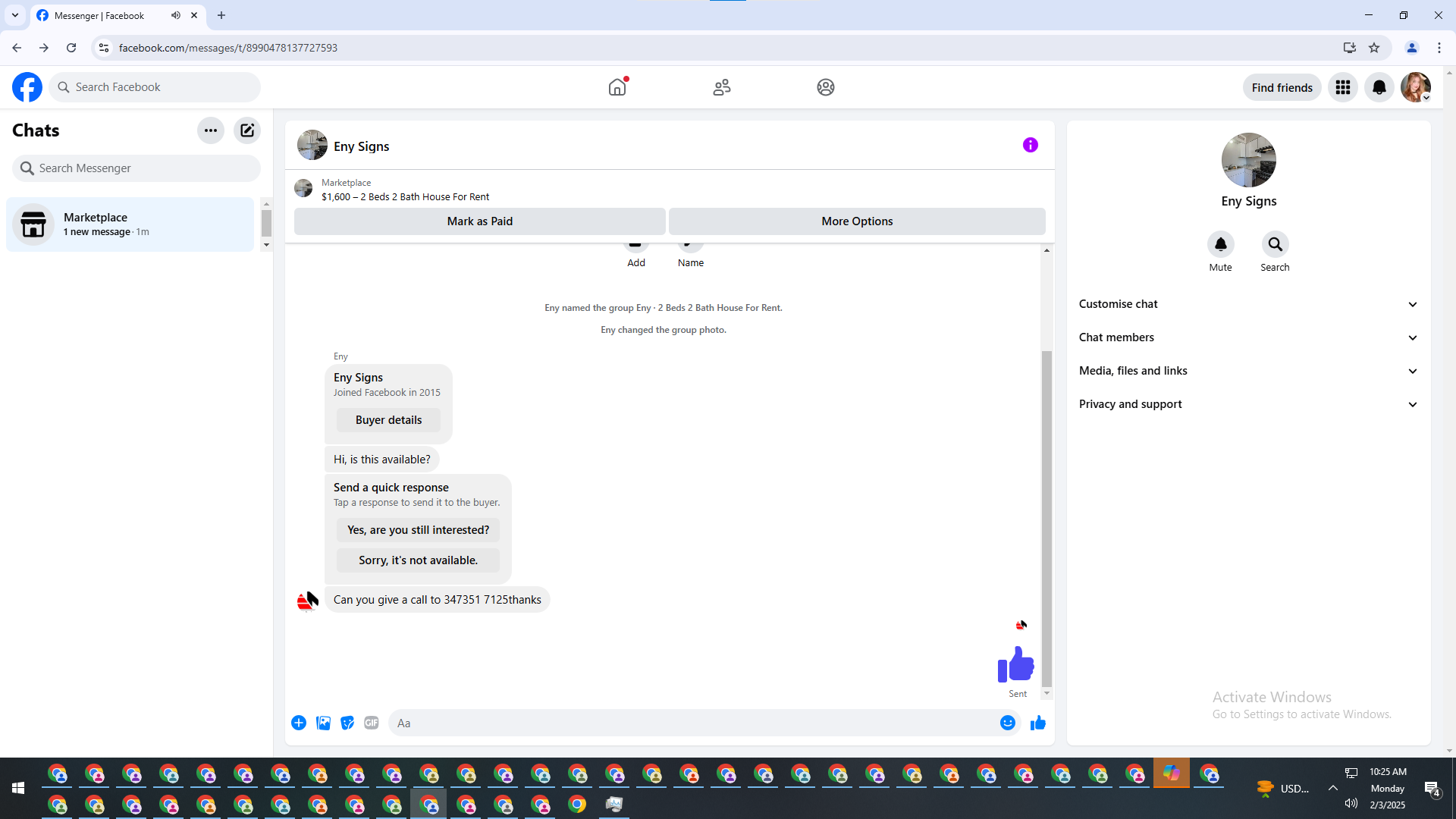Mute the Messenger tab audio icon
1456x819 pixels.
(x=176, y=15)
